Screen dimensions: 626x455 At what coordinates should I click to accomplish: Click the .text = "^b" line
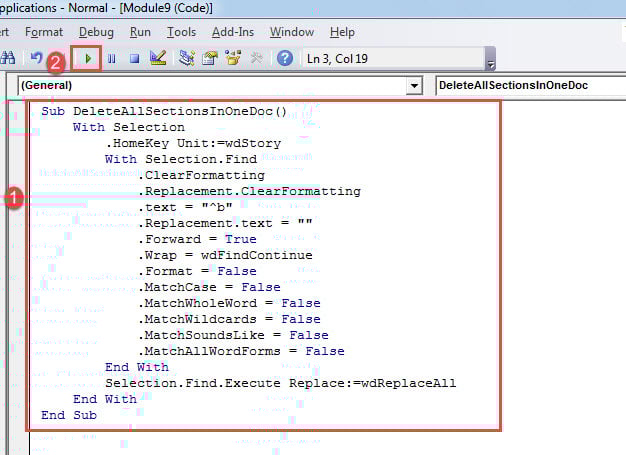185,207
